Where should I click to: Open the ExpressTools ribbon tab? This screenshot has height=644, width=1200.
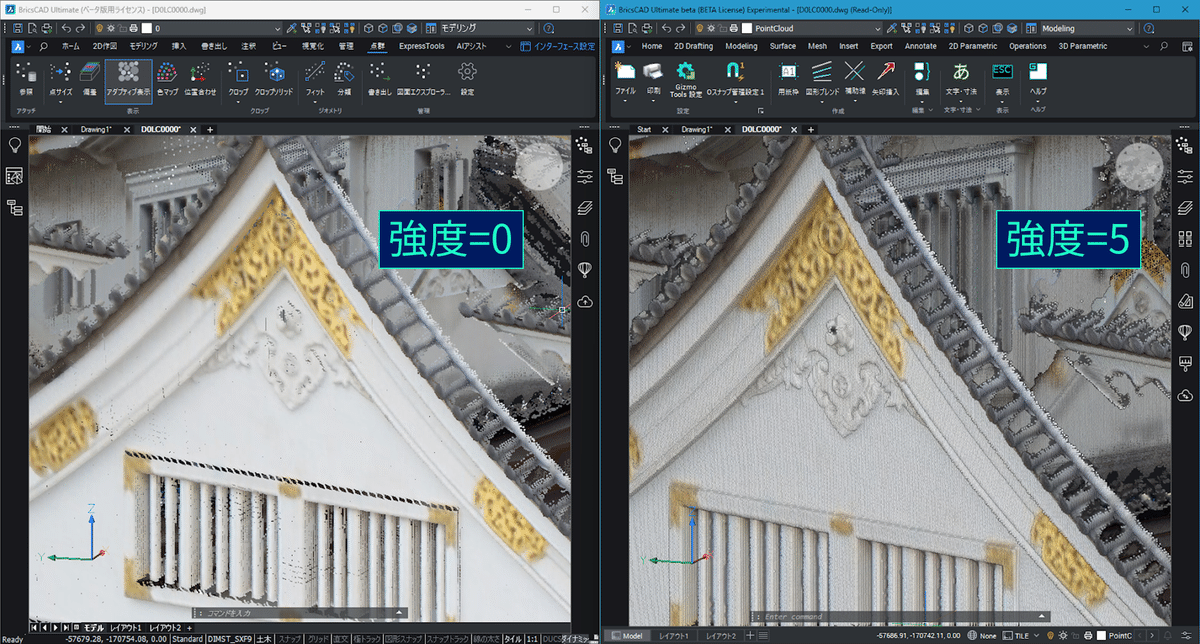coord(421,46)
